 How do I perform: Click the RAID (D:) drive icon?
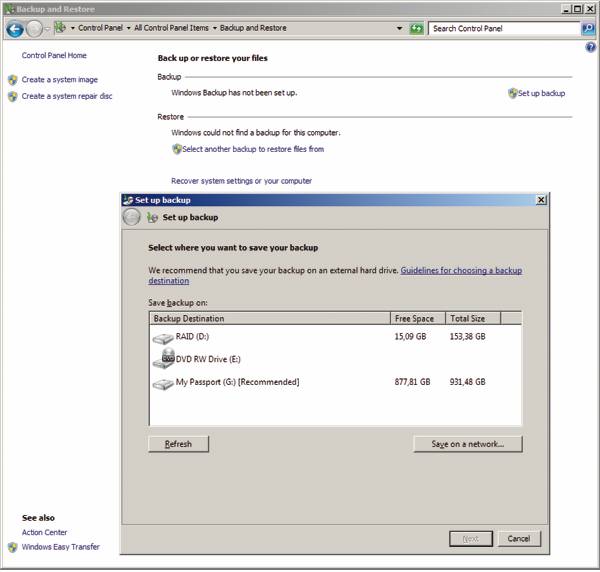click(x=163, y=338)
